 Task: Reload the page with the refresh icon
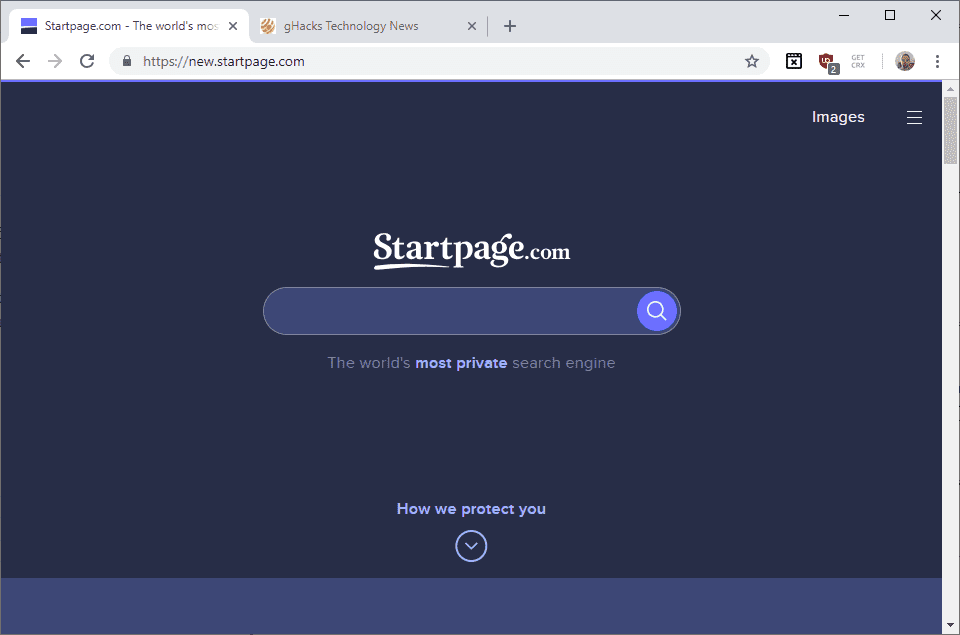[87, 61]
